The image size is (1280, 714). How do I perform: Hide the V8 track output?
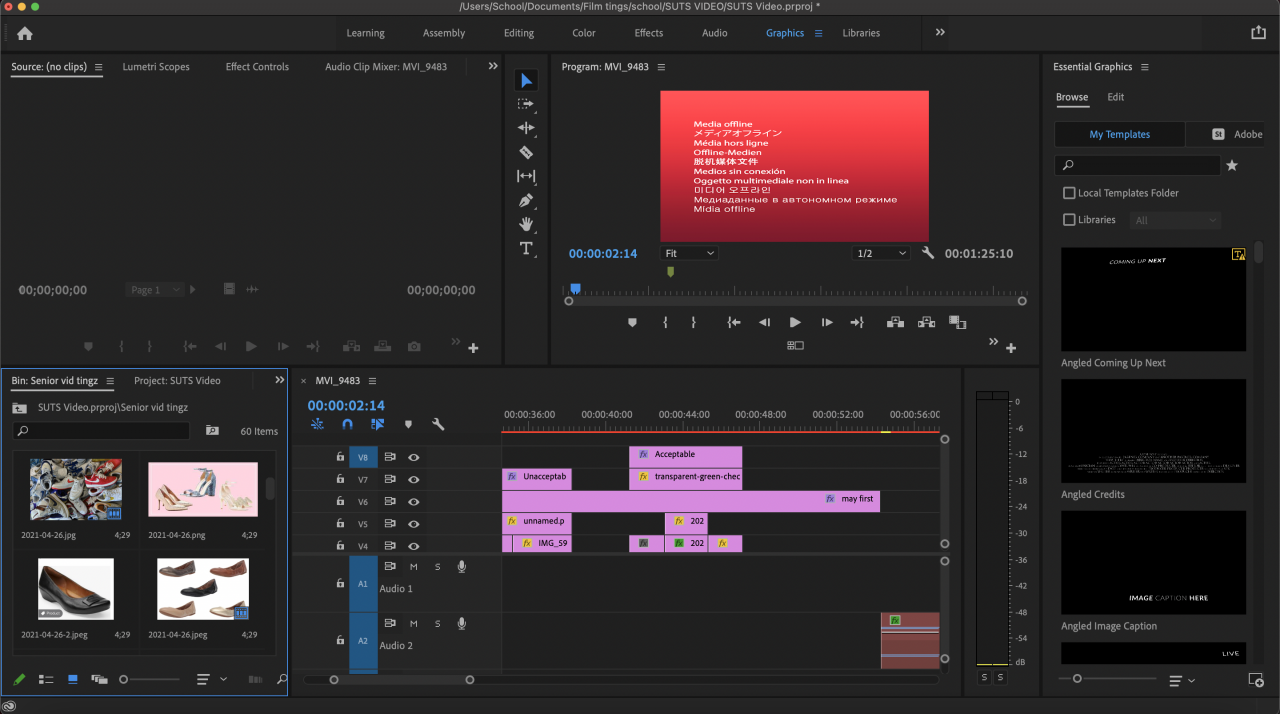413,457
